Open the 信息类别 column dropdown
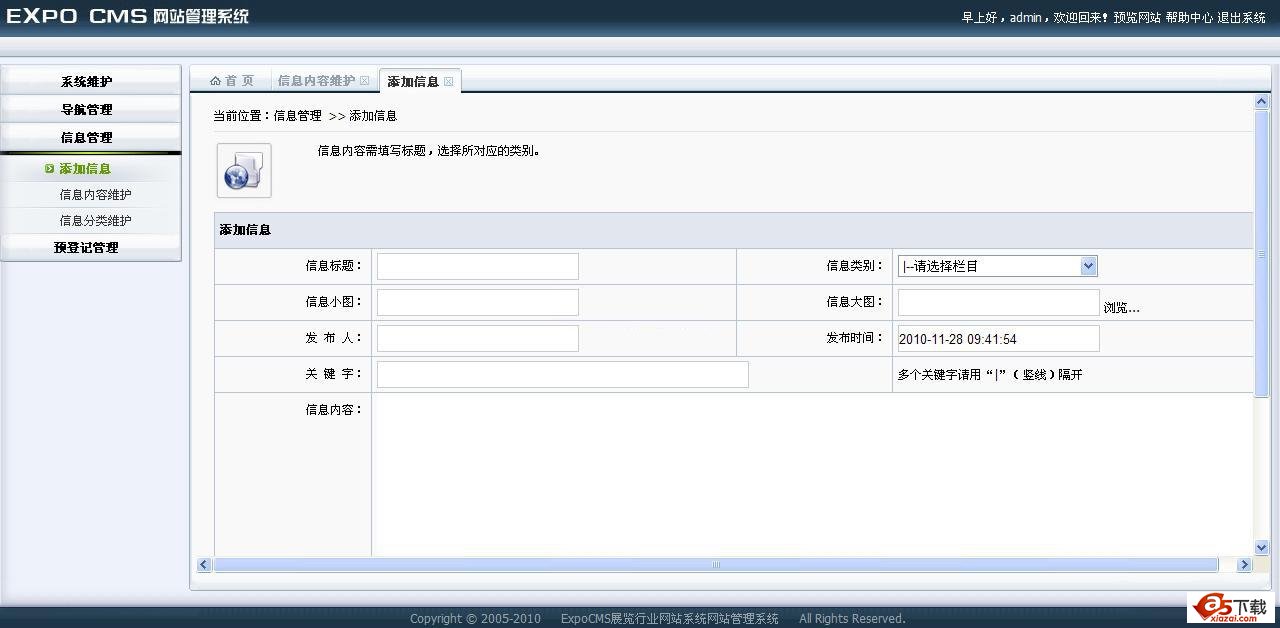 tap(998, 266)
